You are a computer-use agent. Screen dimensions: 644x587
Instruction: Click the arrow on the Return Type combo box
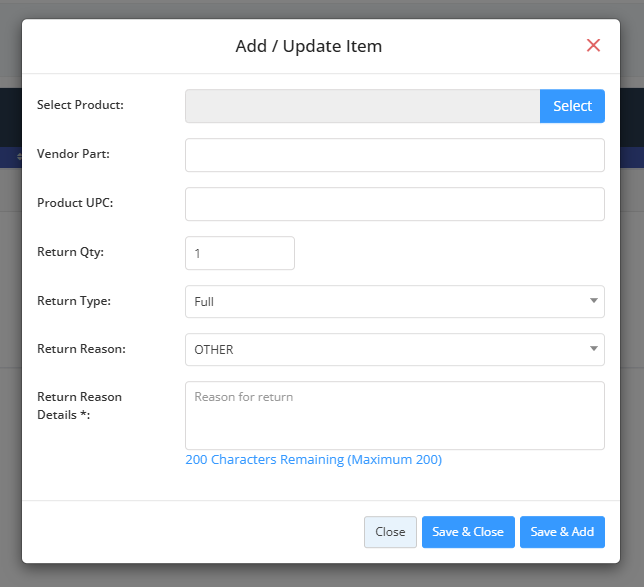593,301
